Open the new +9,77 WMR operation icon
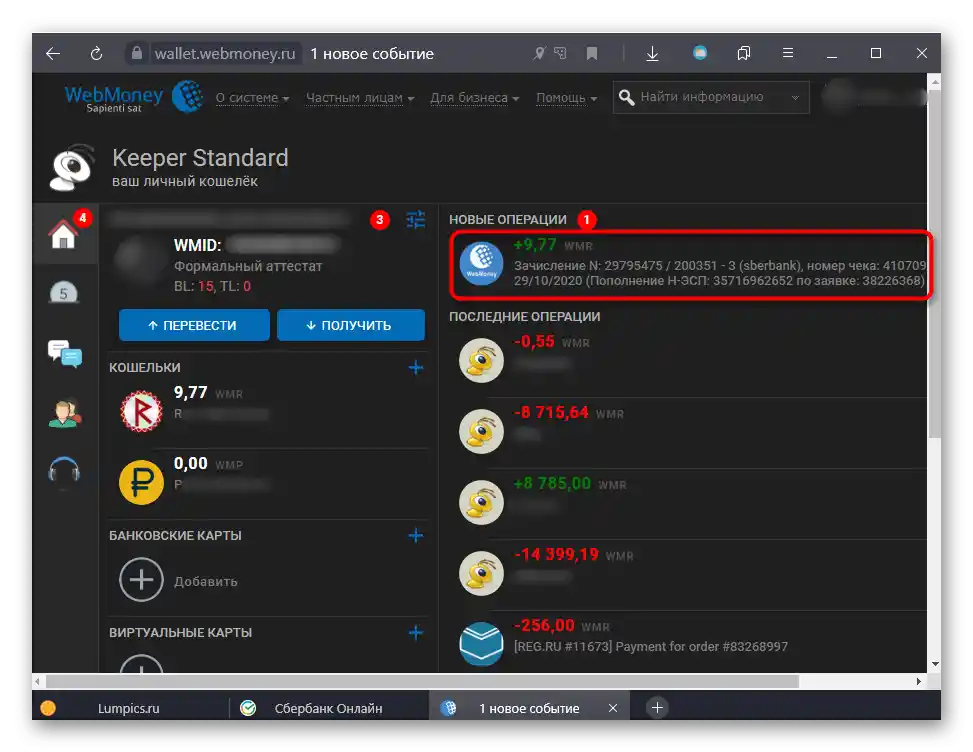The image size is (973, 752). click(481, 264)
